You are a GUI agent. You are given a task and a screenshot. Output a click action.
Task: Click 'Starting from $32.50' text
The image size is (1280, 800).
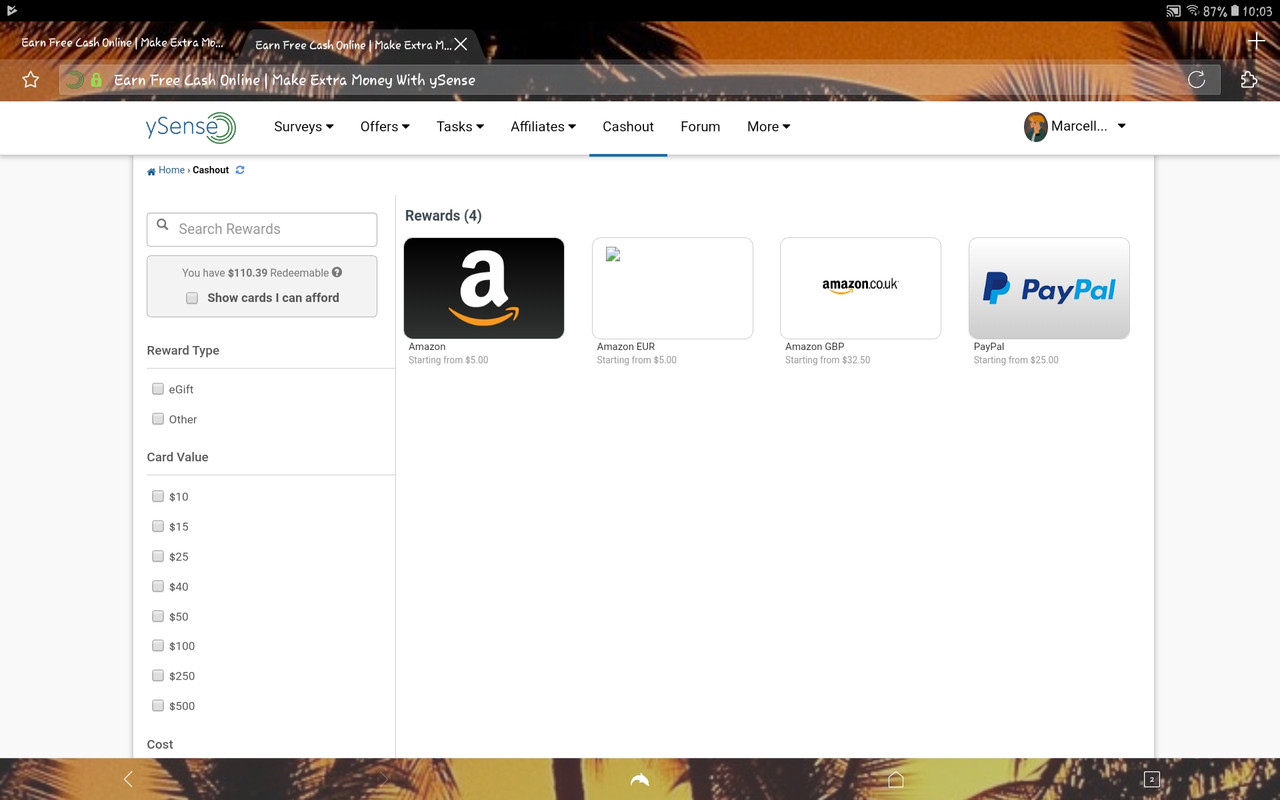(828, 360)
